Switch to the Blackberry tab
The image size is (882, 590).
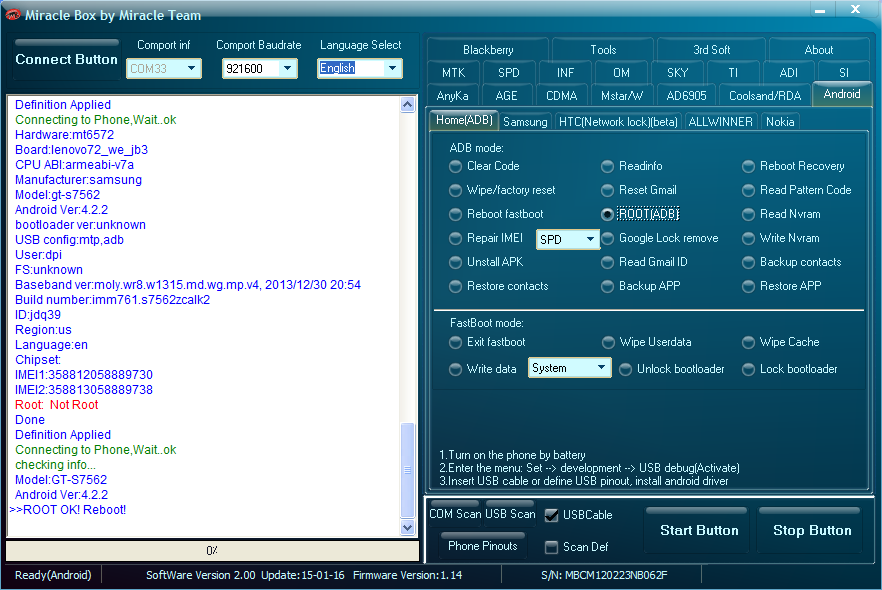click(488, 49)
